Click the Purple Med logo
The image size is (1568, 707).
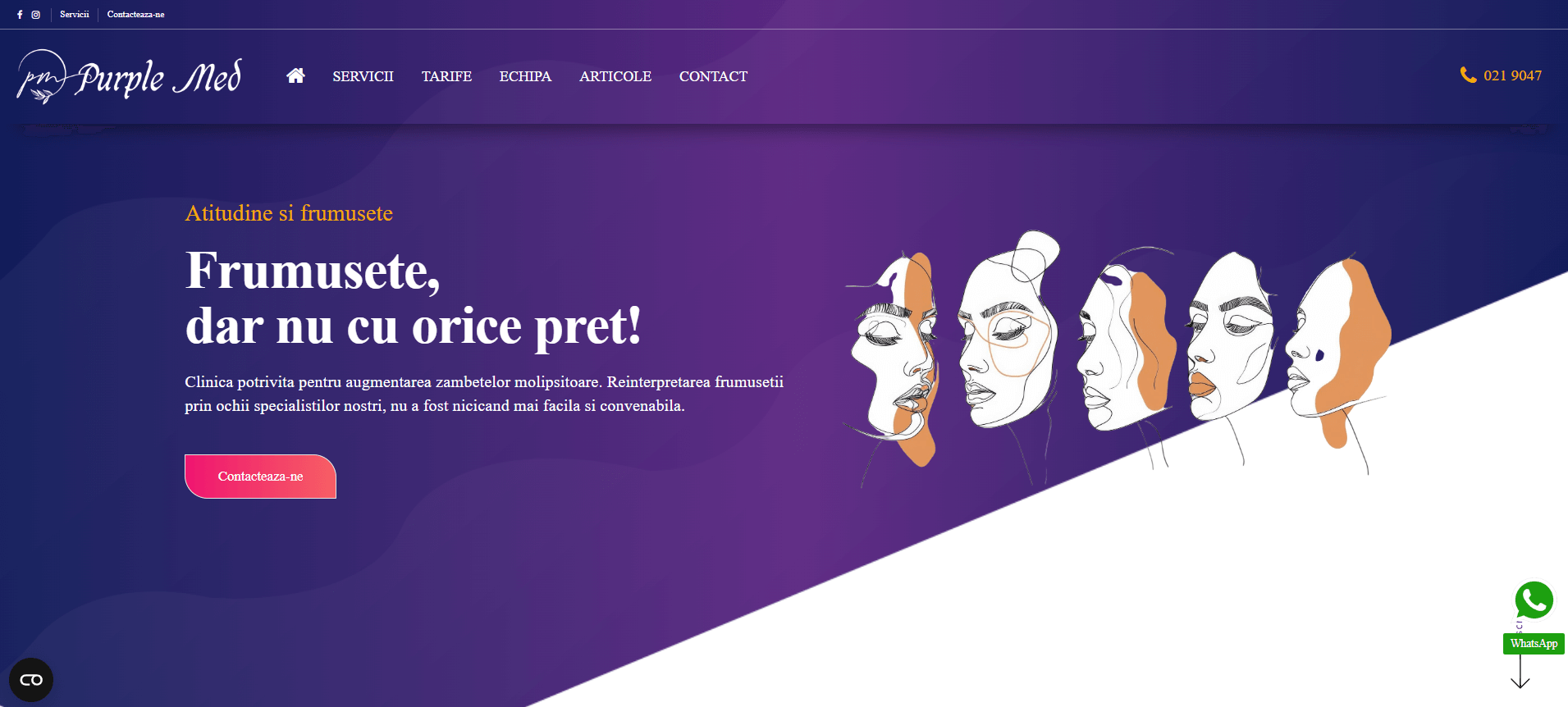pos(130,77)
